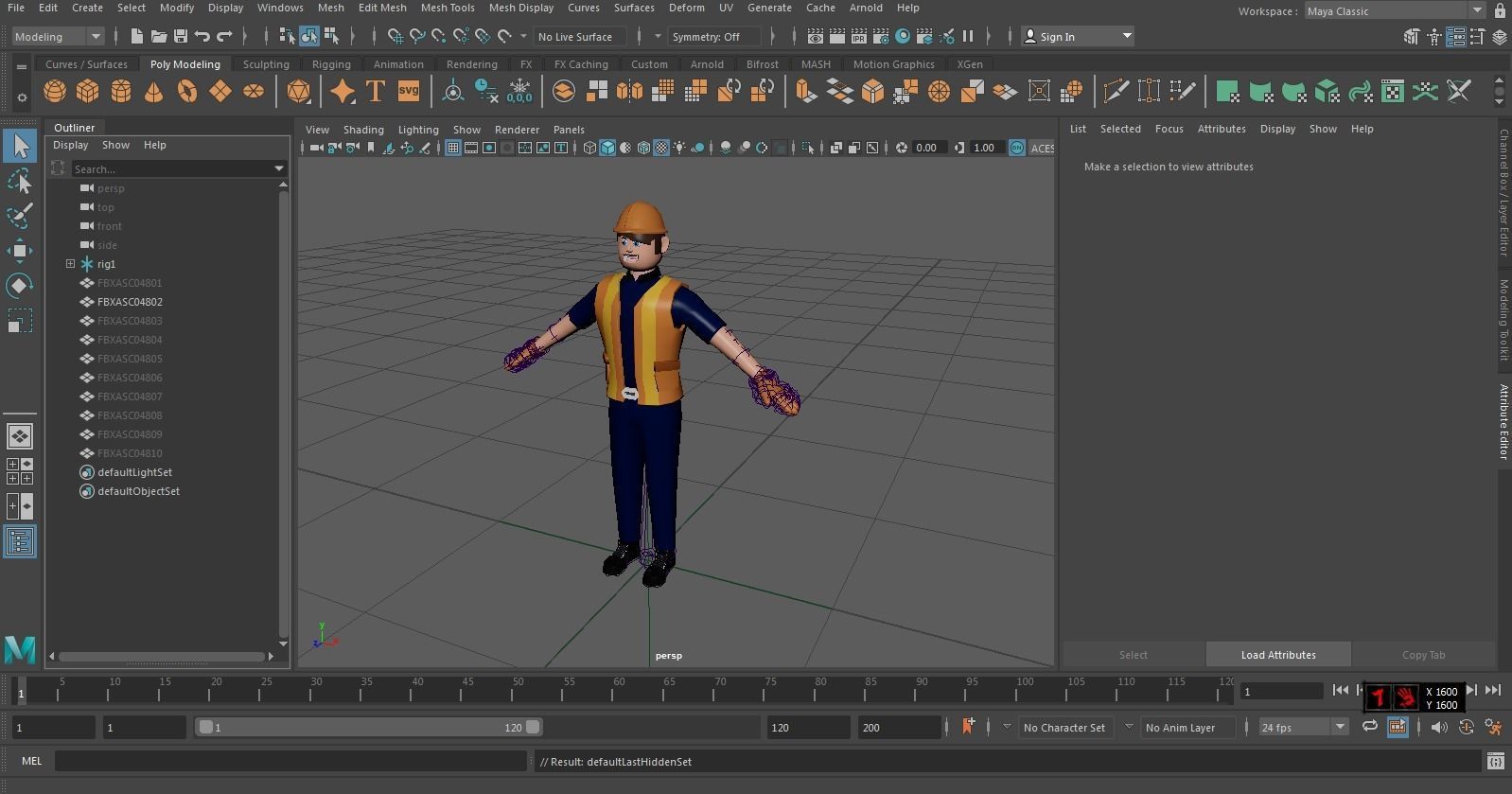
Task: Open the No Anim Layer dropdown arrow
Action: [x=1129, y=727]
